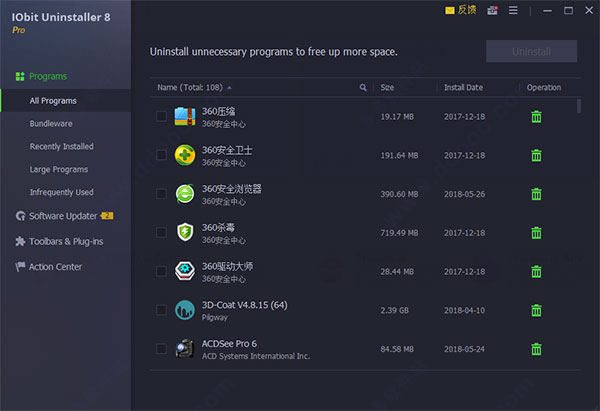This screenshot has width=600, height=411.
Task: Click the Action Center flag icon
Action: tap(20, 266)
